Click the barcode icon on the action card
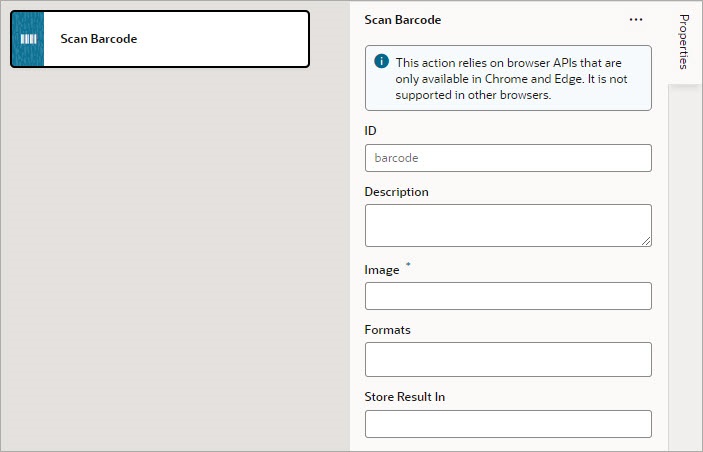The image size is (703, 452). pyautogui.click(x=28, y=39)
